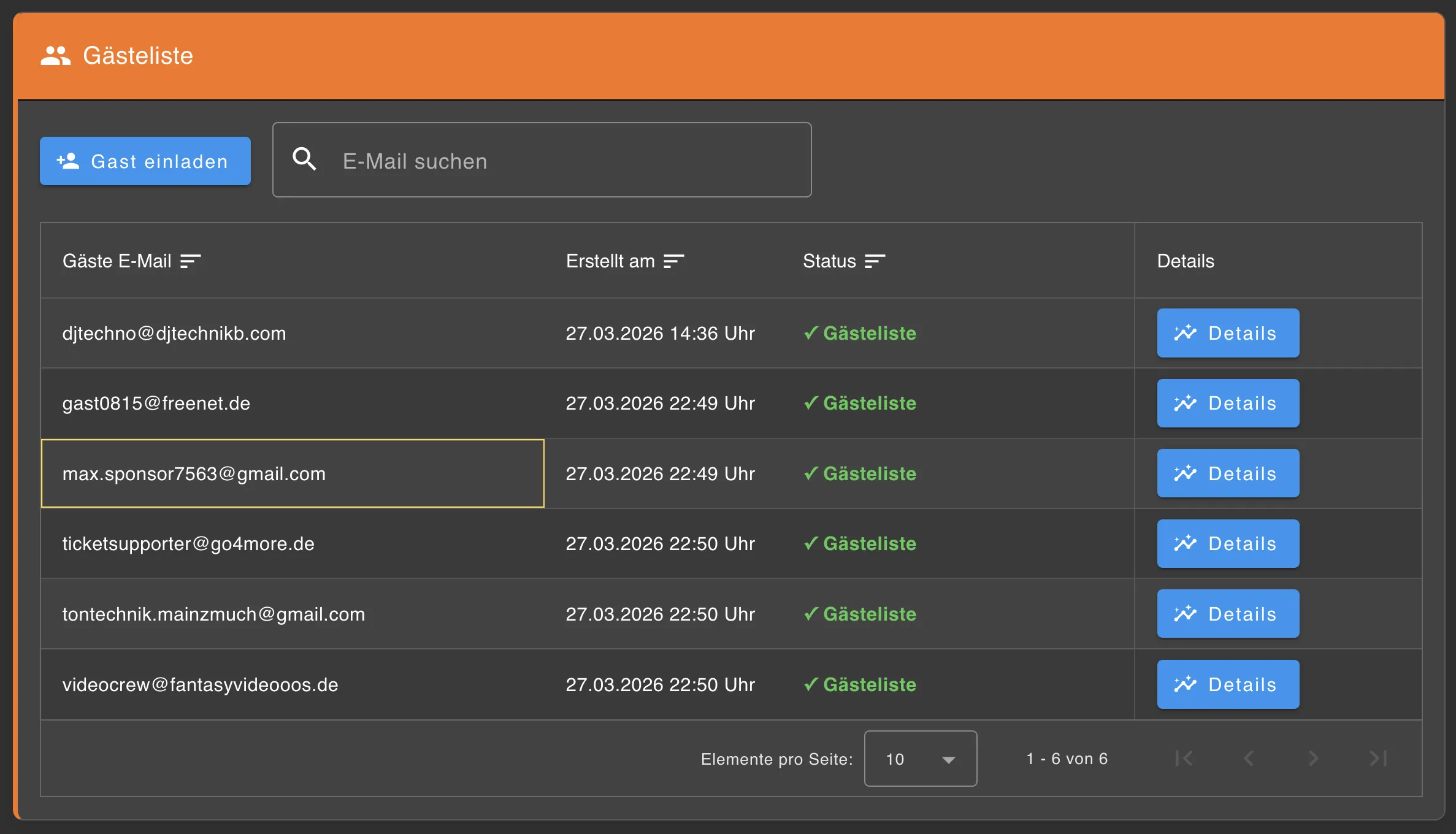Jump to the first page icon
1456x834 pixels.
[1184, 759]
